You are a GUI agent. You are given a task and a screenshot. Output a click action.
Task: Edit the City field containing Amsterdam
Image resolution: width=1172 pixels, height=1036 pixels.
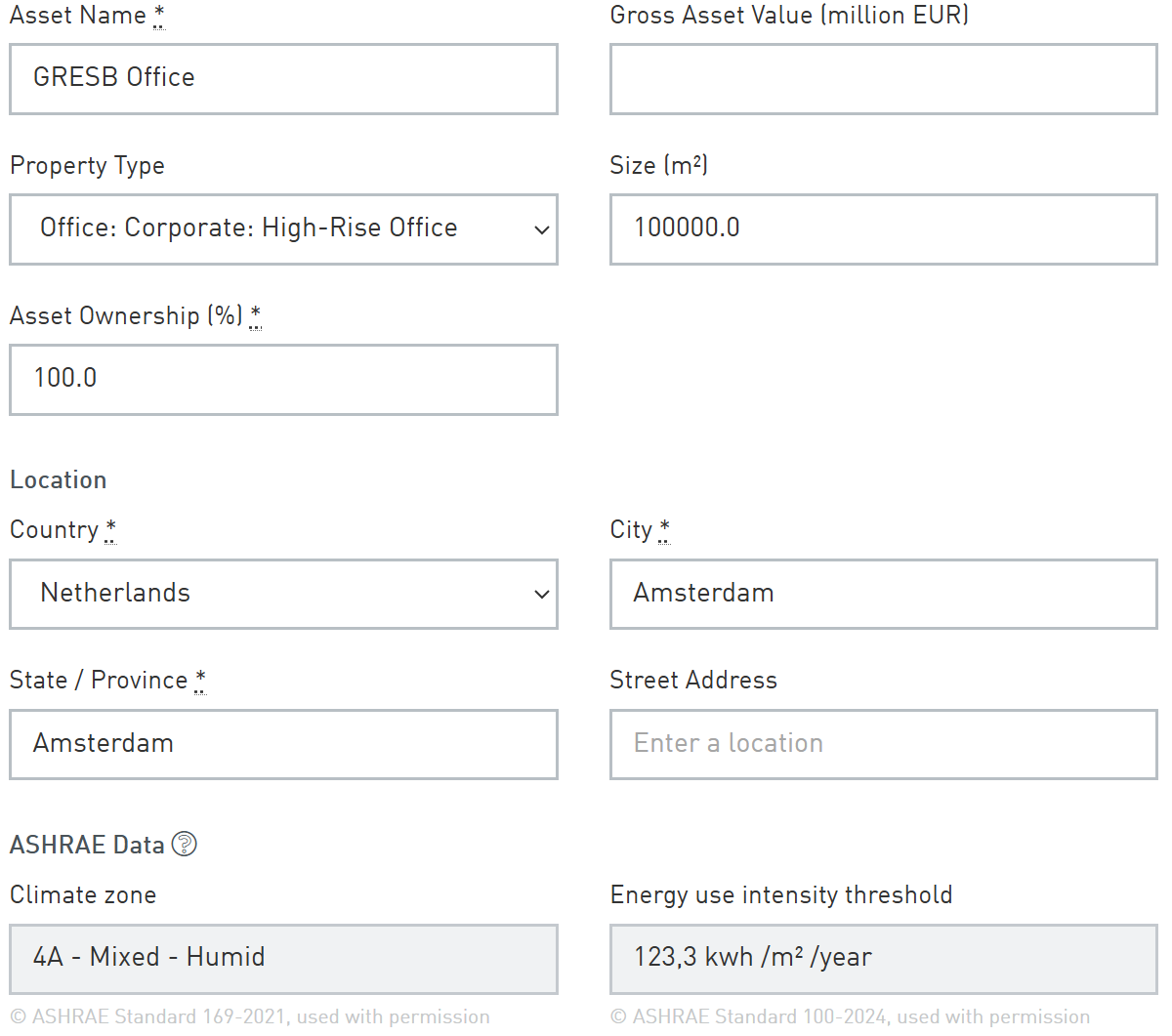[883, 594]
